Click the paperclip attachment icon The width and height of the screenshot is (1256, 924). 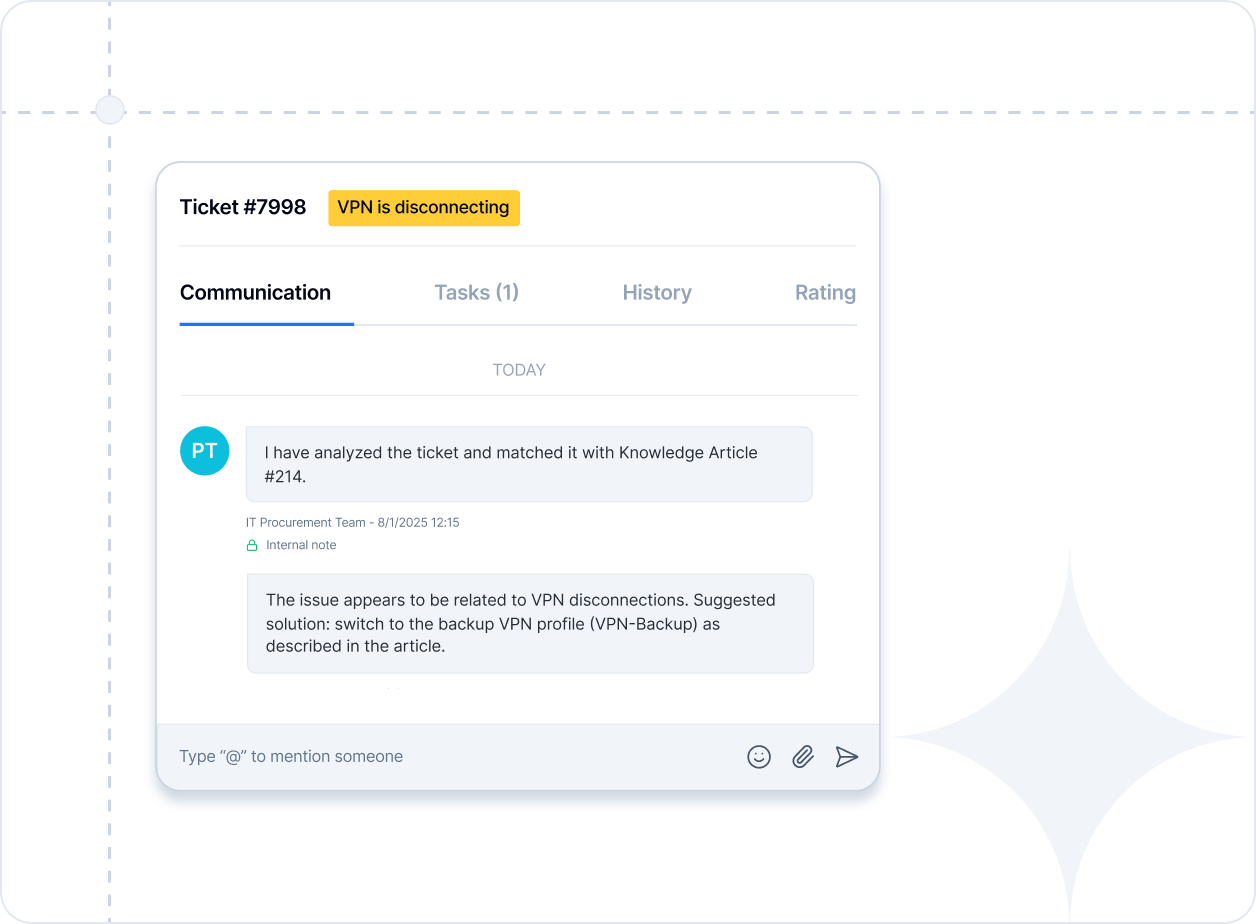(x=803, y=757)
